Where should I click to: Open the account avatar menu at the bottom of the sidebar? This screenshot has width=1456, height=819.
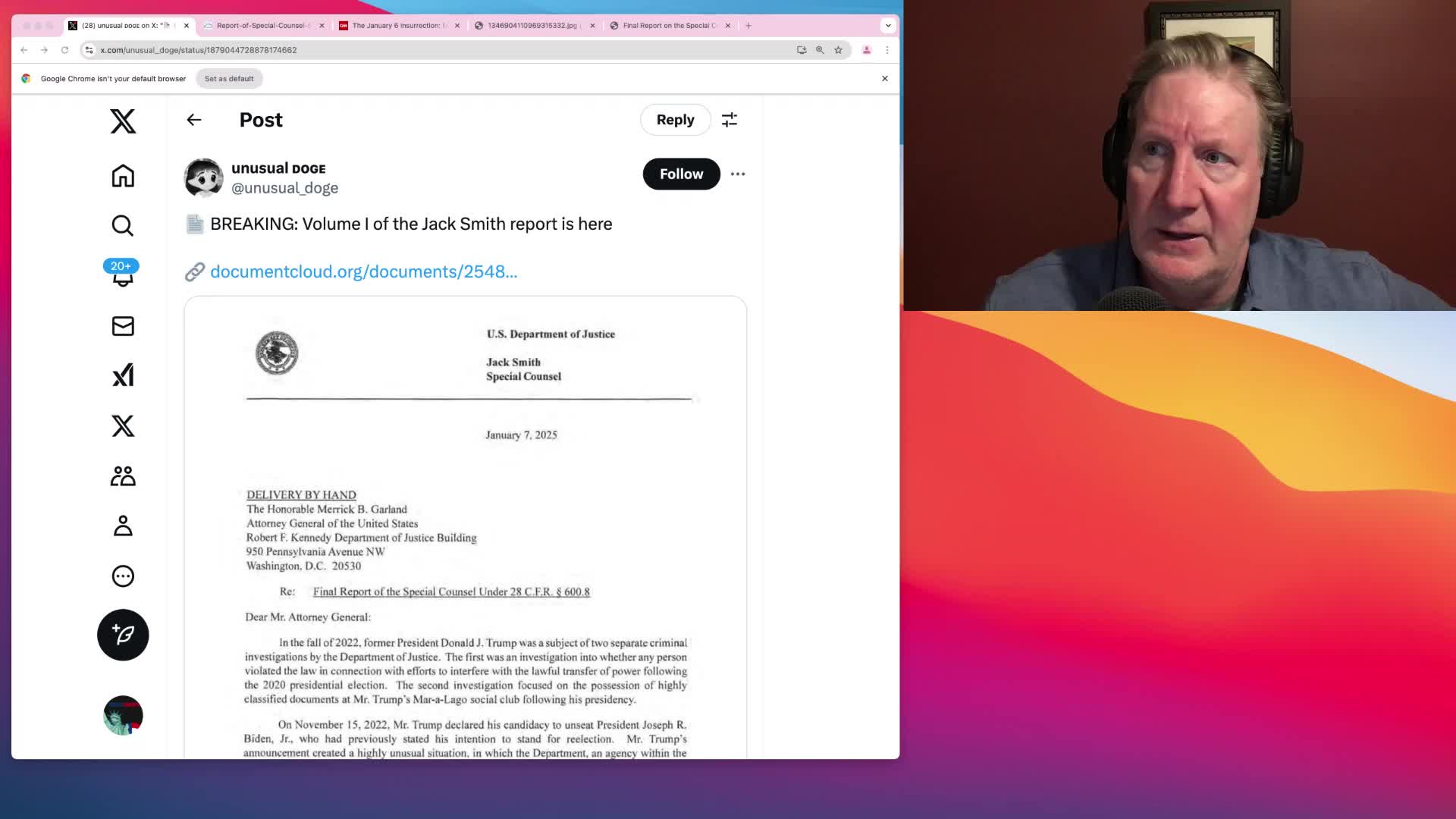123,715
